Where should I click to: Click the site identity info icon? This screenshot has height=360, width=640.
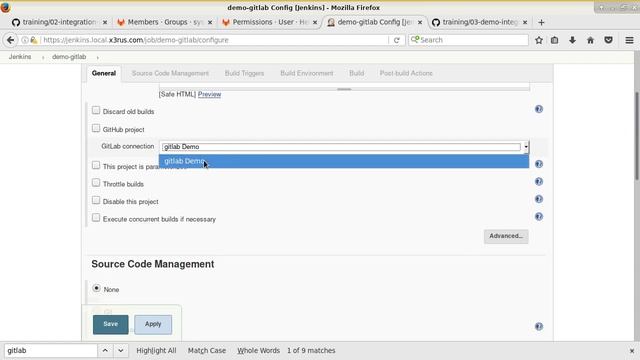(x=25, y=40)
